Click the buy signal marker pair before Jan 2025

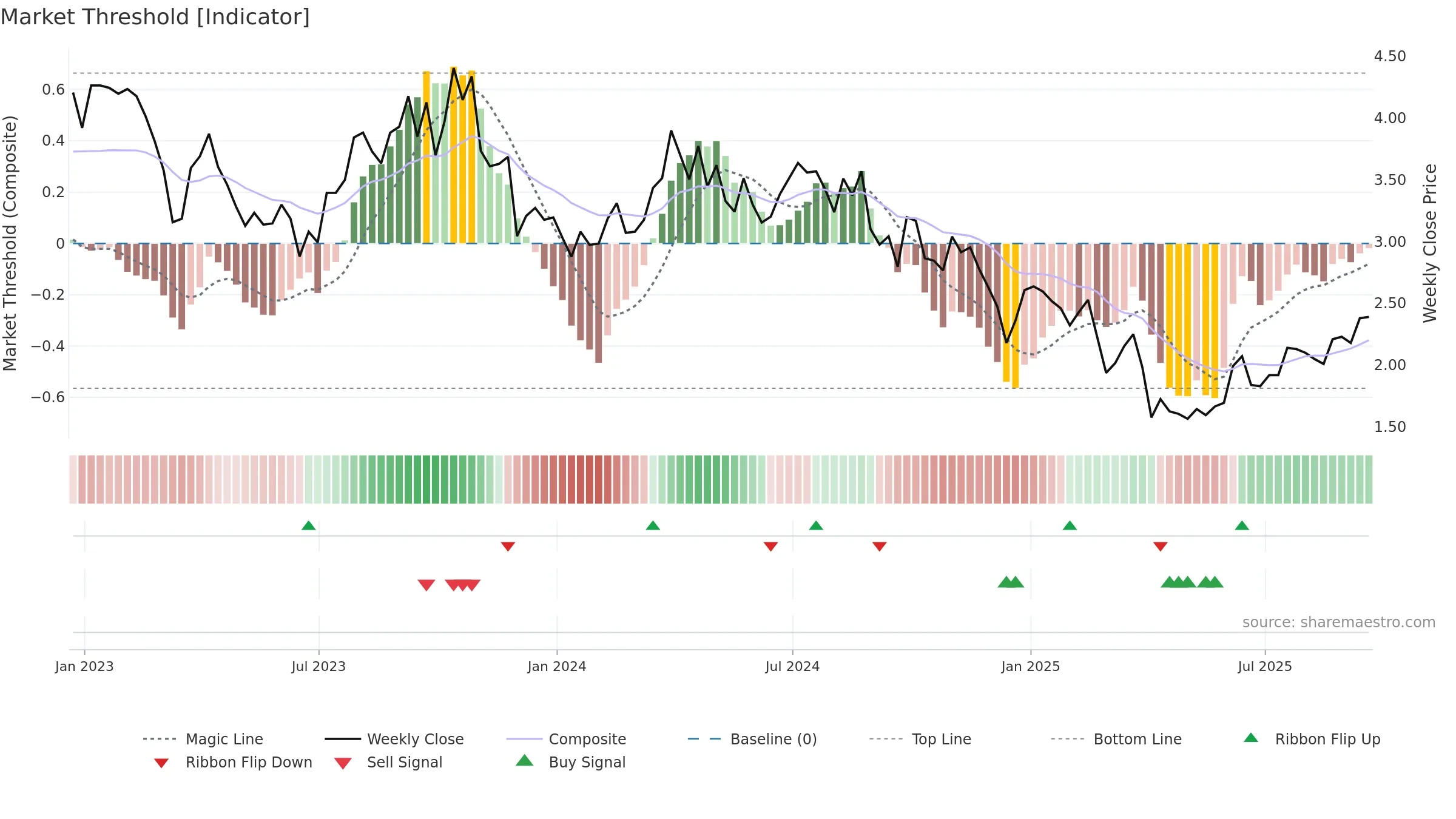[1011, 582]
